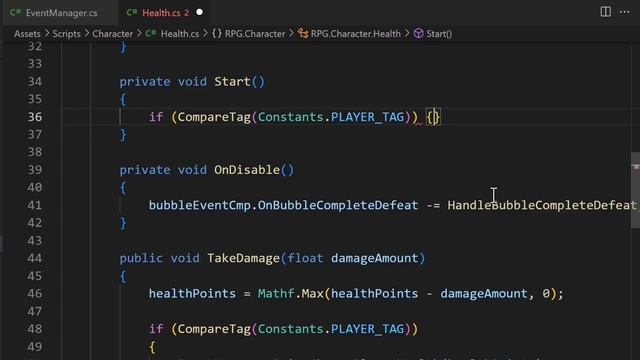Click Constants on line 48
This screenshot has height=360, width=640.
point(291,329)
